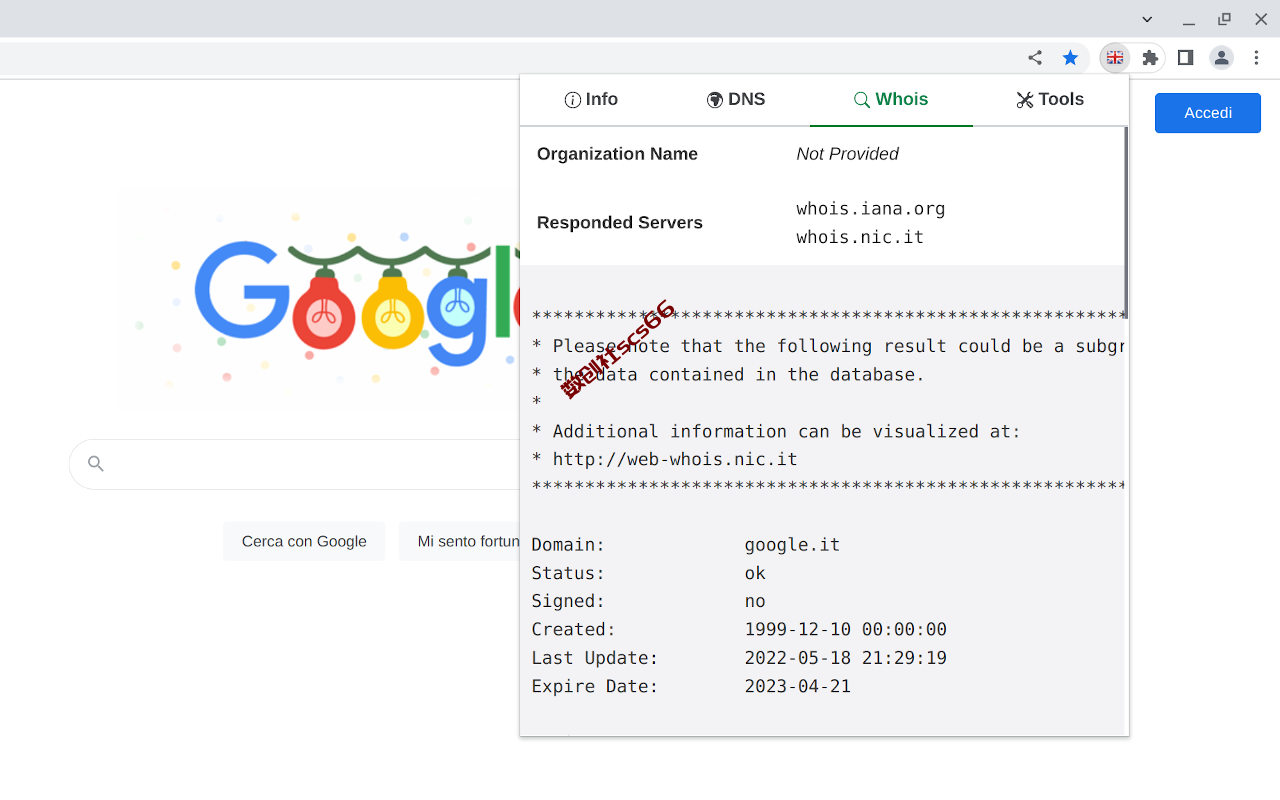
Task: Click the Status value ok
Action: point(755,573)
